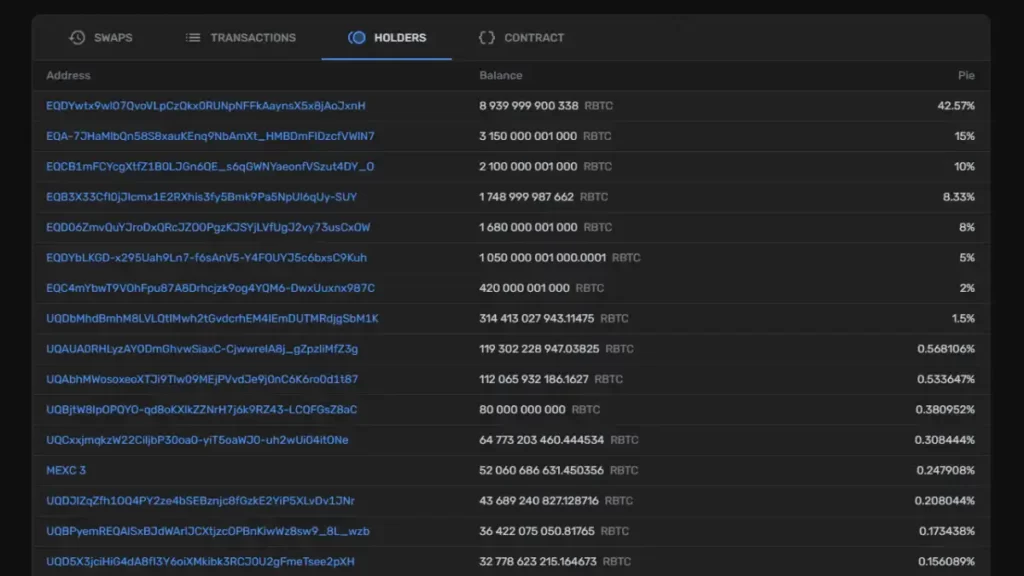This screenshot has width=1024, height=576.
Task: Click the 42.57% pie share
Action: click(x=955, y=106)
